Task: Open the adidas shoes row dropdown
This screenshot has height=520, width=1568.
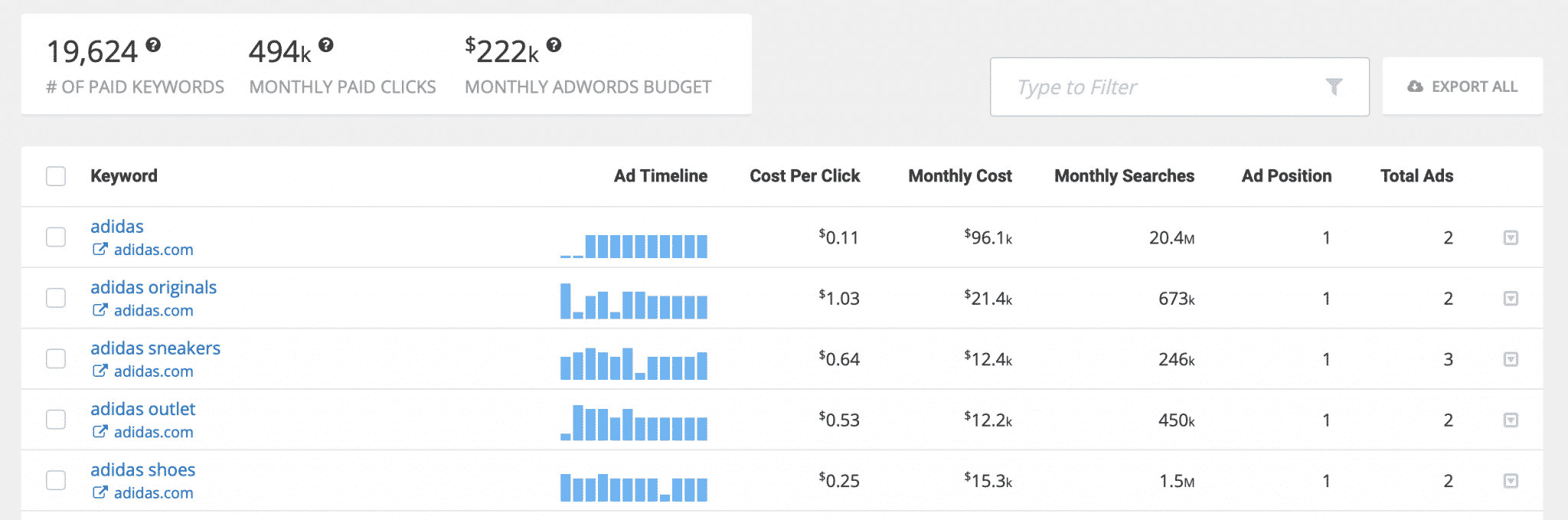Action: pos(1511,481)
